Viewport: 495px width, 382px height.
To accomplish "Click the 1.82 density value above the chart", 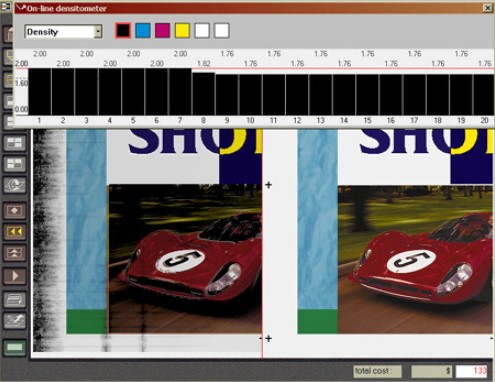I will click(204, 63).
